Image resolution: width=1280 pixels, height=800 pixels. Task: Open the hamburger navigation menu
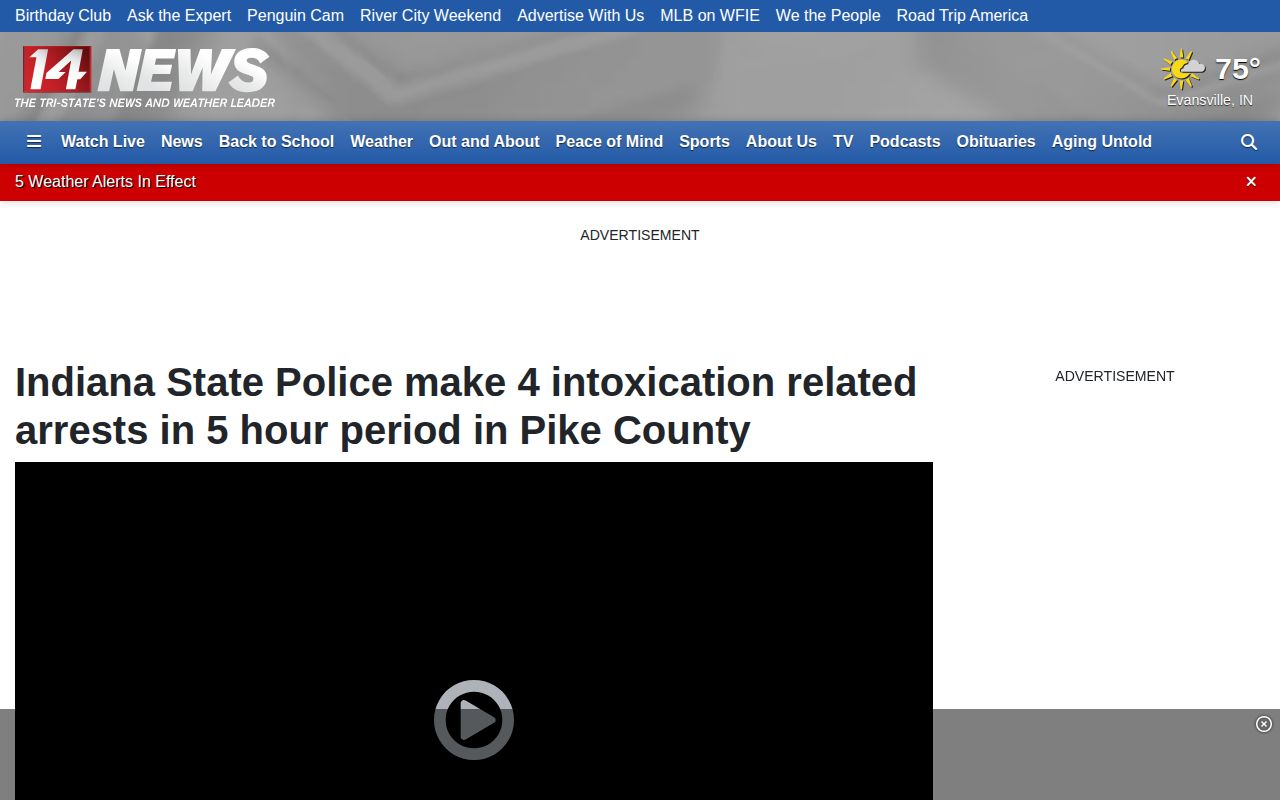click(x=34, y=142)
